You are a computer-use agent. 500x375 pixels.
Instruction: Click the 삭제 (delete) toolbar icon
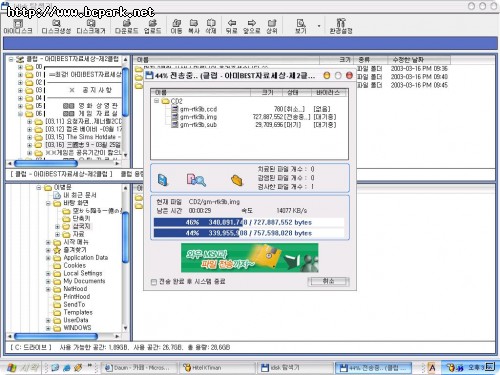click(x=211, y=23)
